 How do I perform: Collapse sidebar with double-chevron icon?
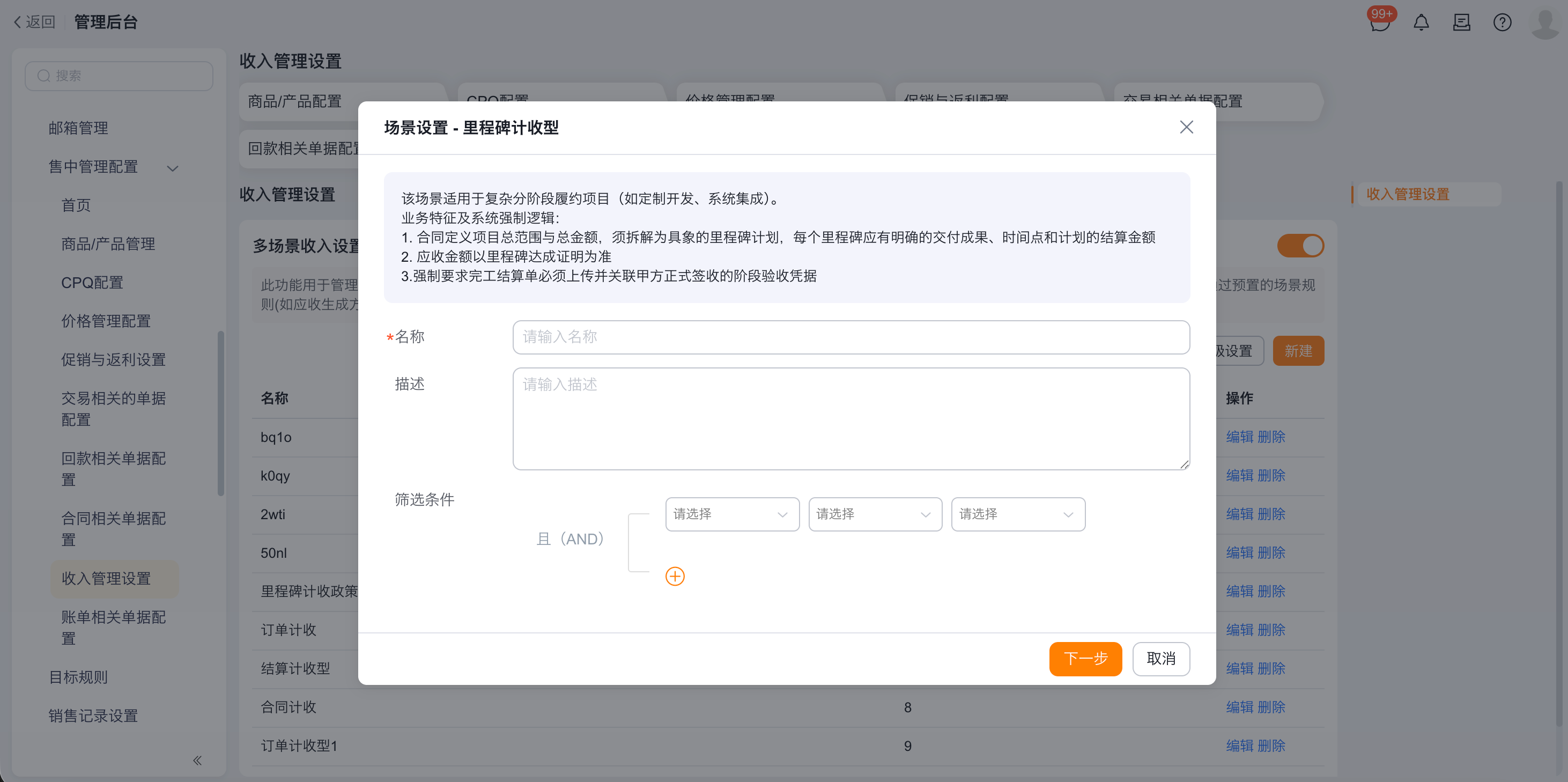pos(197,760)
